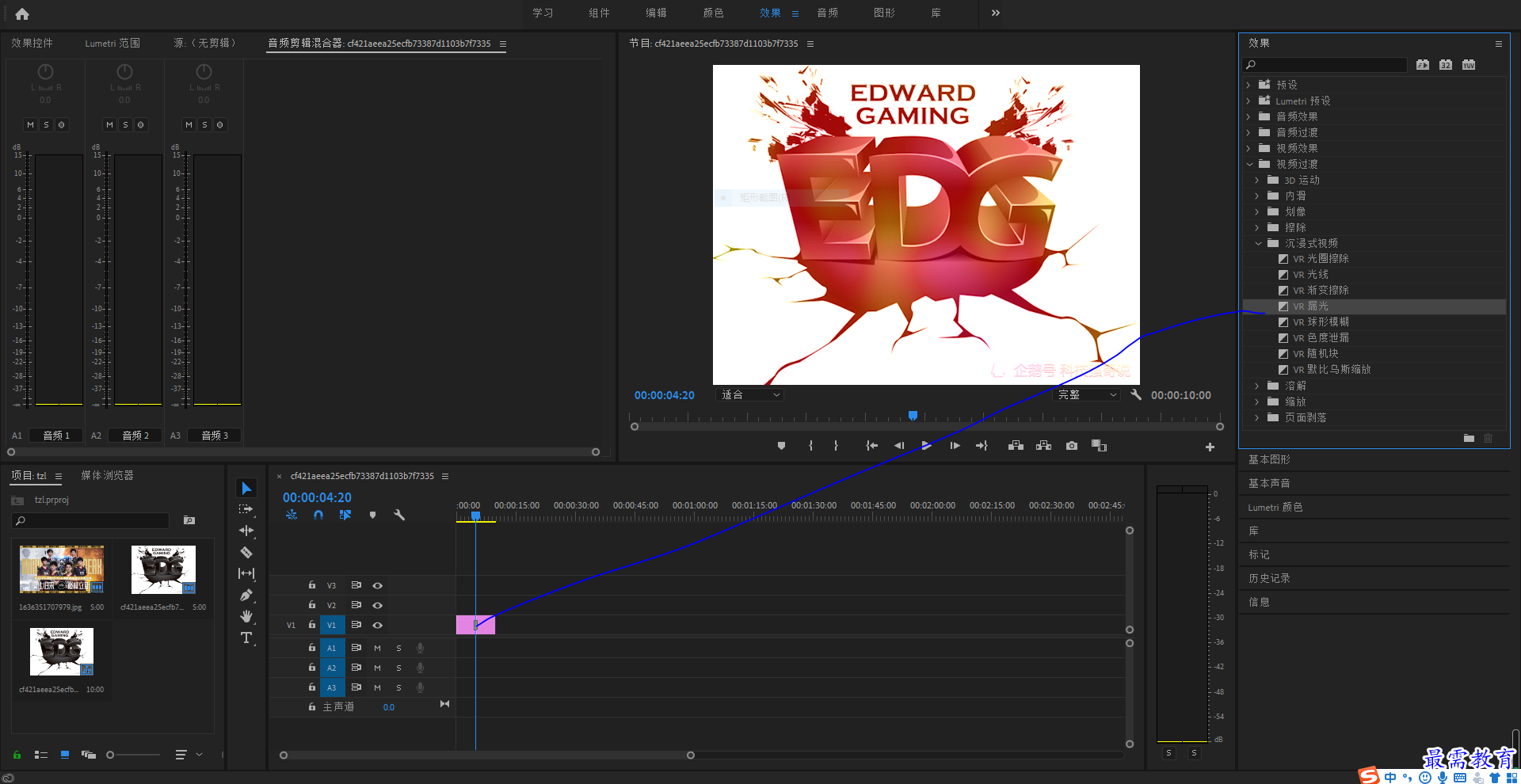Step forward one frame
Screen dimensions: 1521x784
955,446
